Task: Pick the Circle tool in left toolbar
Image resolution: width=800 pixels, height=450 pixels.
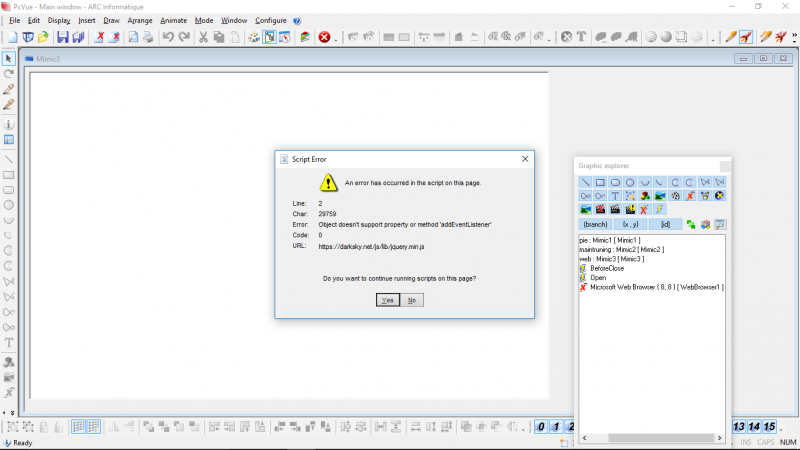Action: pos(9,205)
